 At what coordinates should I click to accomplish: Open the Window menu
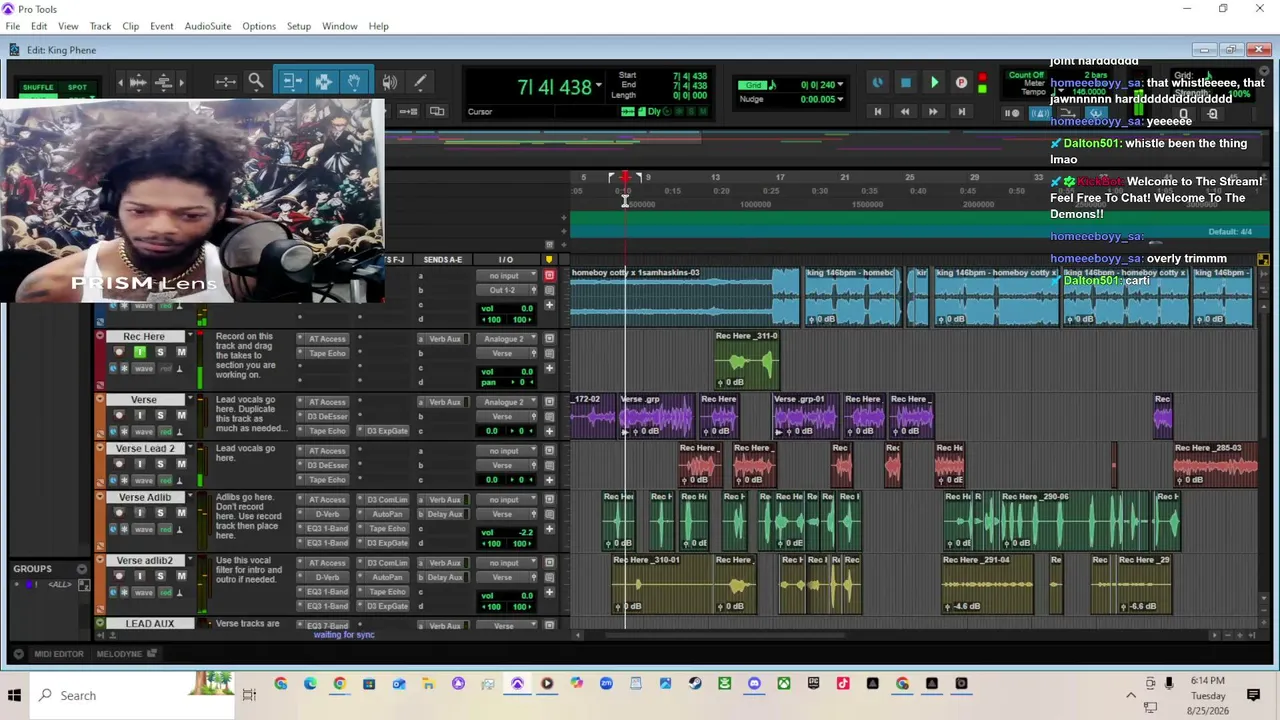[340, 26]
